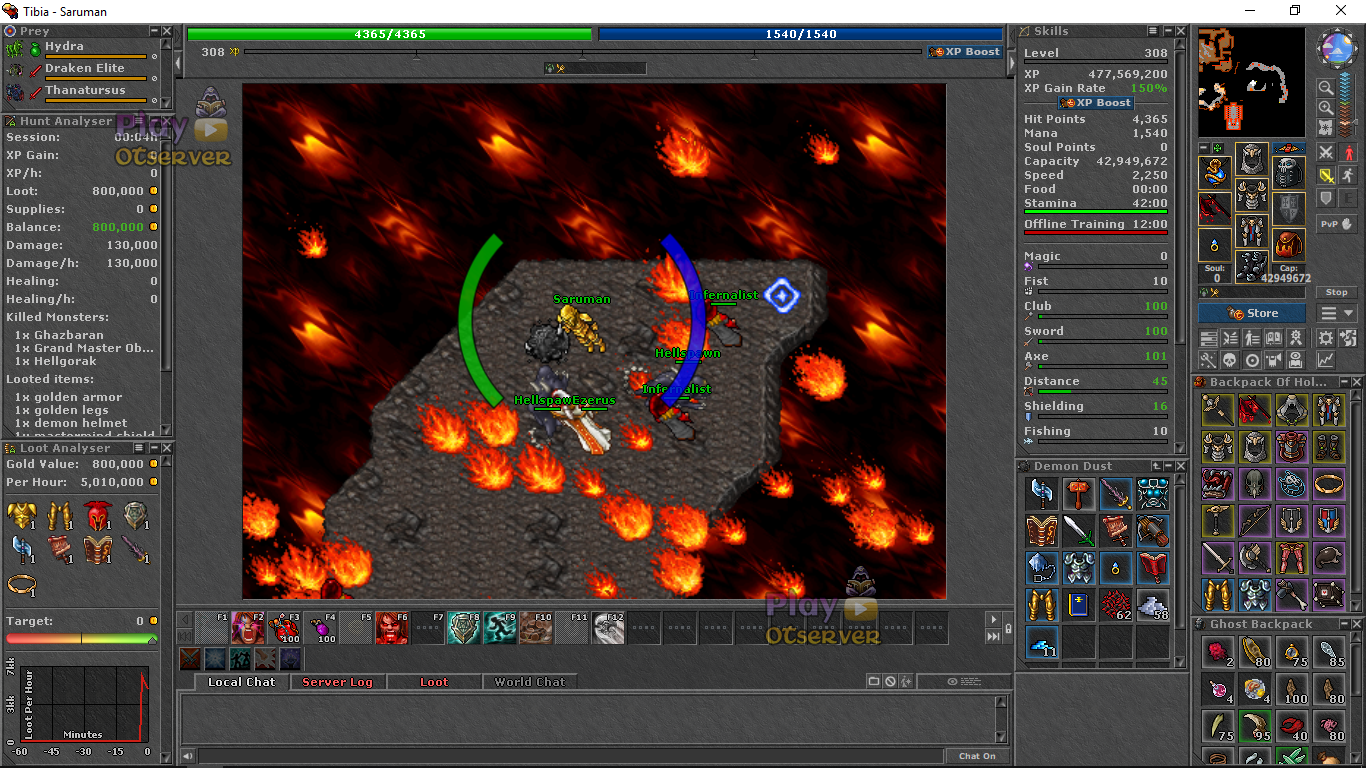This screenshot has height=768, width=1366.
Task: Click the boots equipment slot
Action: coord(1252,266)
